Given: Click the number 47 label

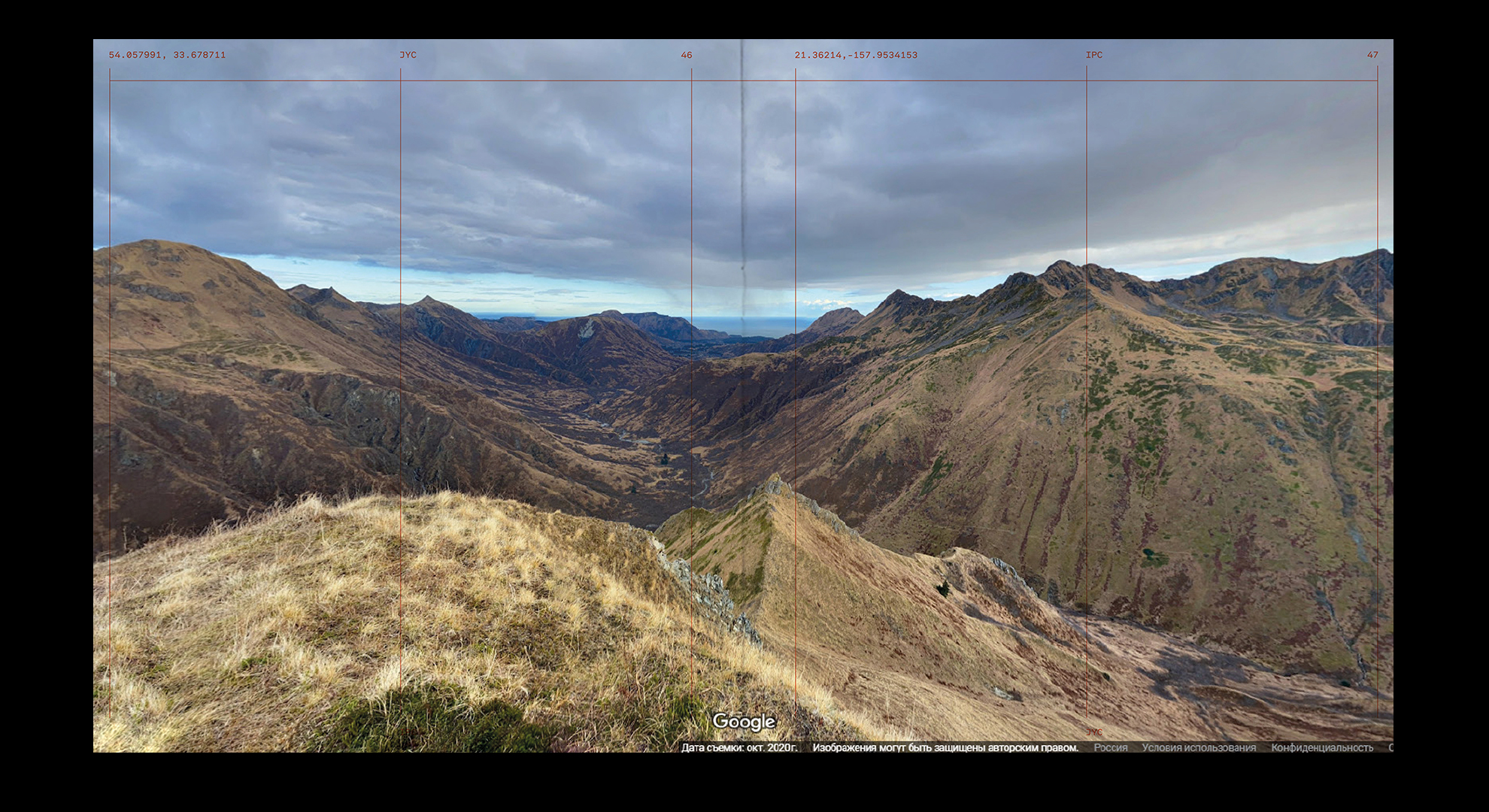Looking at the screenshot, I should (1372, 55).
